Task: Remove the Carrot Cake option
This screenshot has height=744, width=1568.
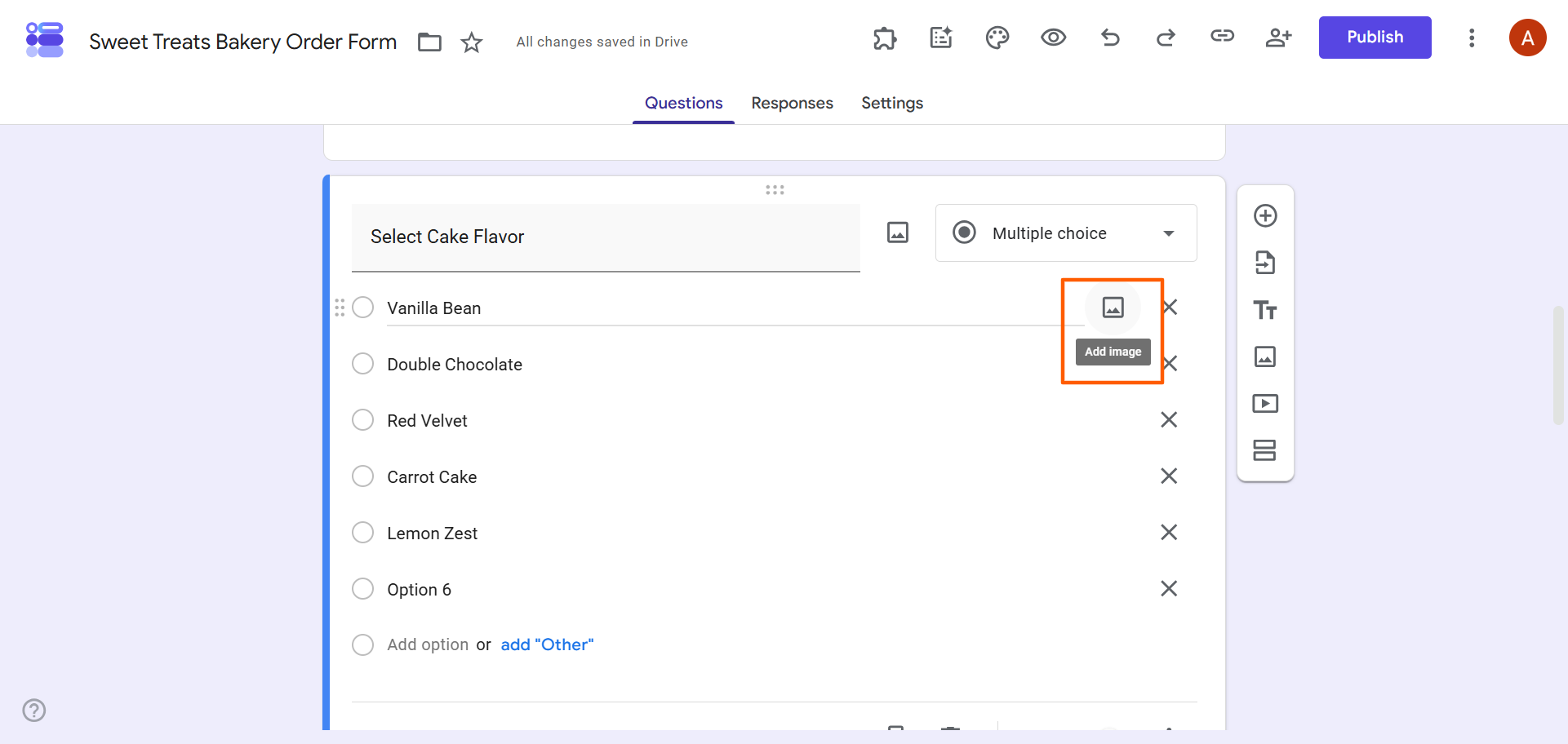Action: click(x=1169, y=476)
